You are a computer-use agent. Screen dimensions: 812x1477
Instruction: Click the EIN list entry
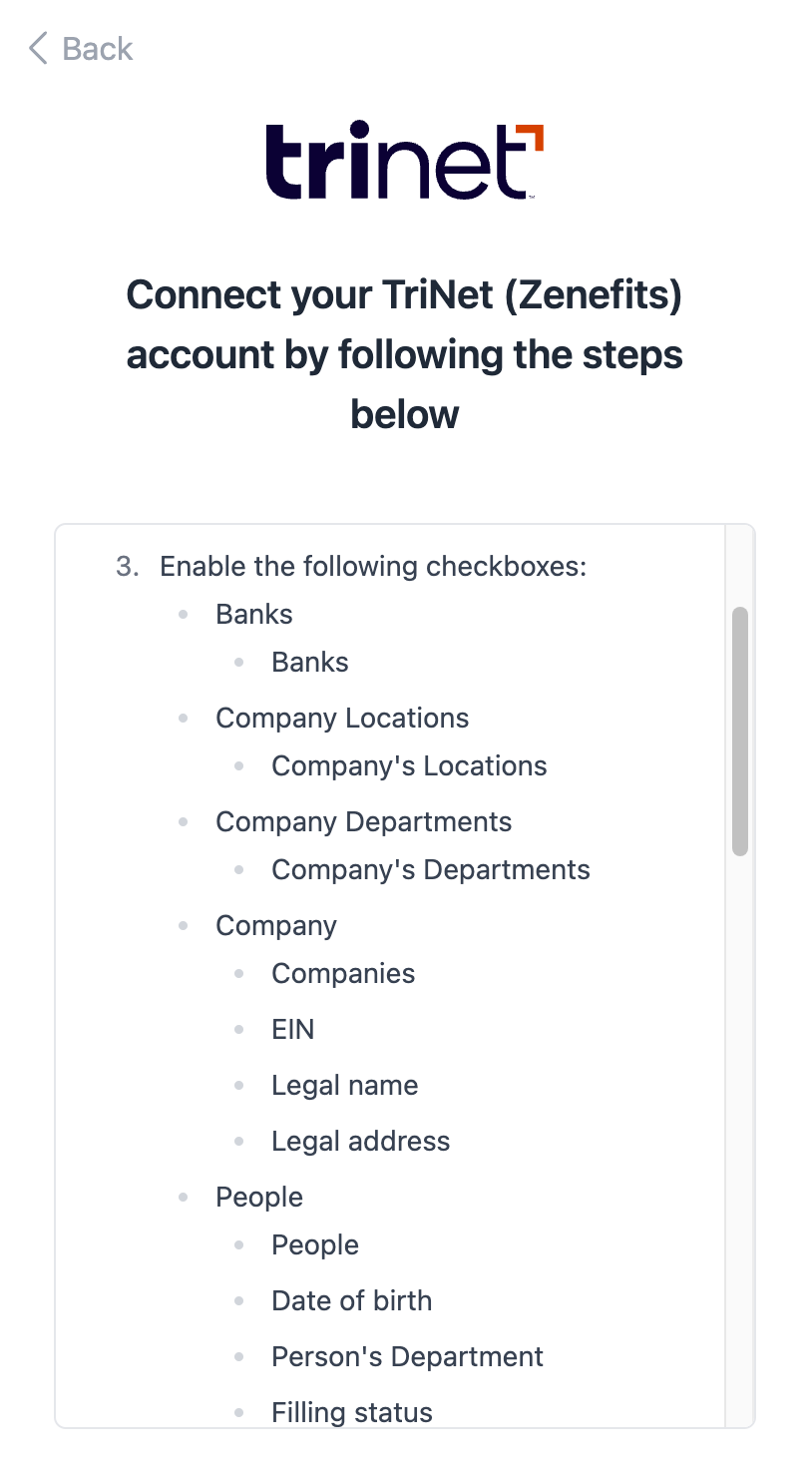click(x=293, y=1030)
